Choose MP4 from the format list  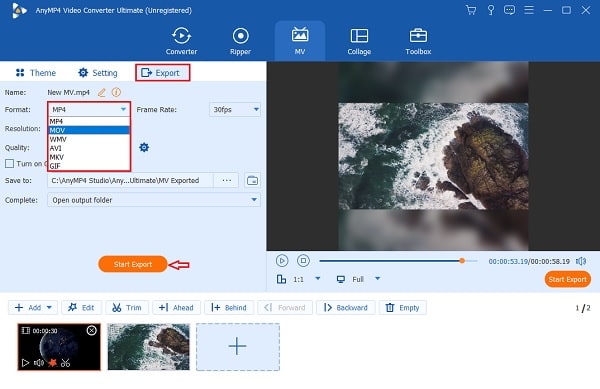(x=89, y=121)
